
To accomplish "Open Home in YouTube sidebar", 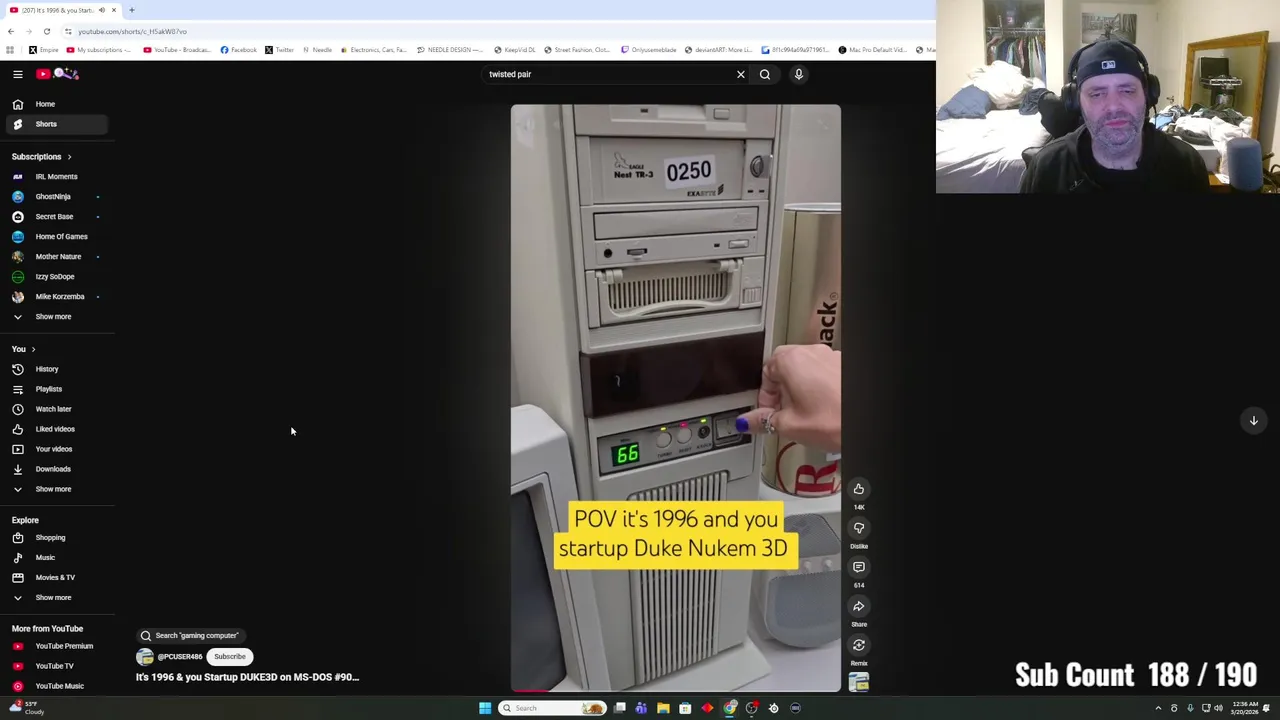I will pyautogui.click(x=57, y=104).
